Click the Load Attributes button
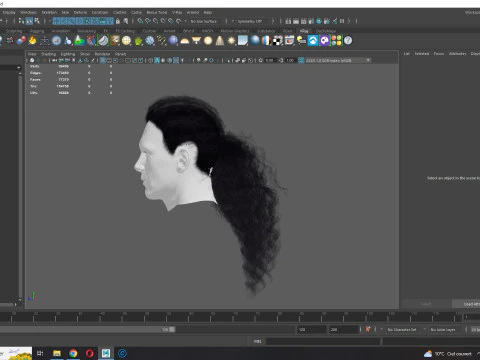This screenshot has width=480, height=360. tap(466, 304)
